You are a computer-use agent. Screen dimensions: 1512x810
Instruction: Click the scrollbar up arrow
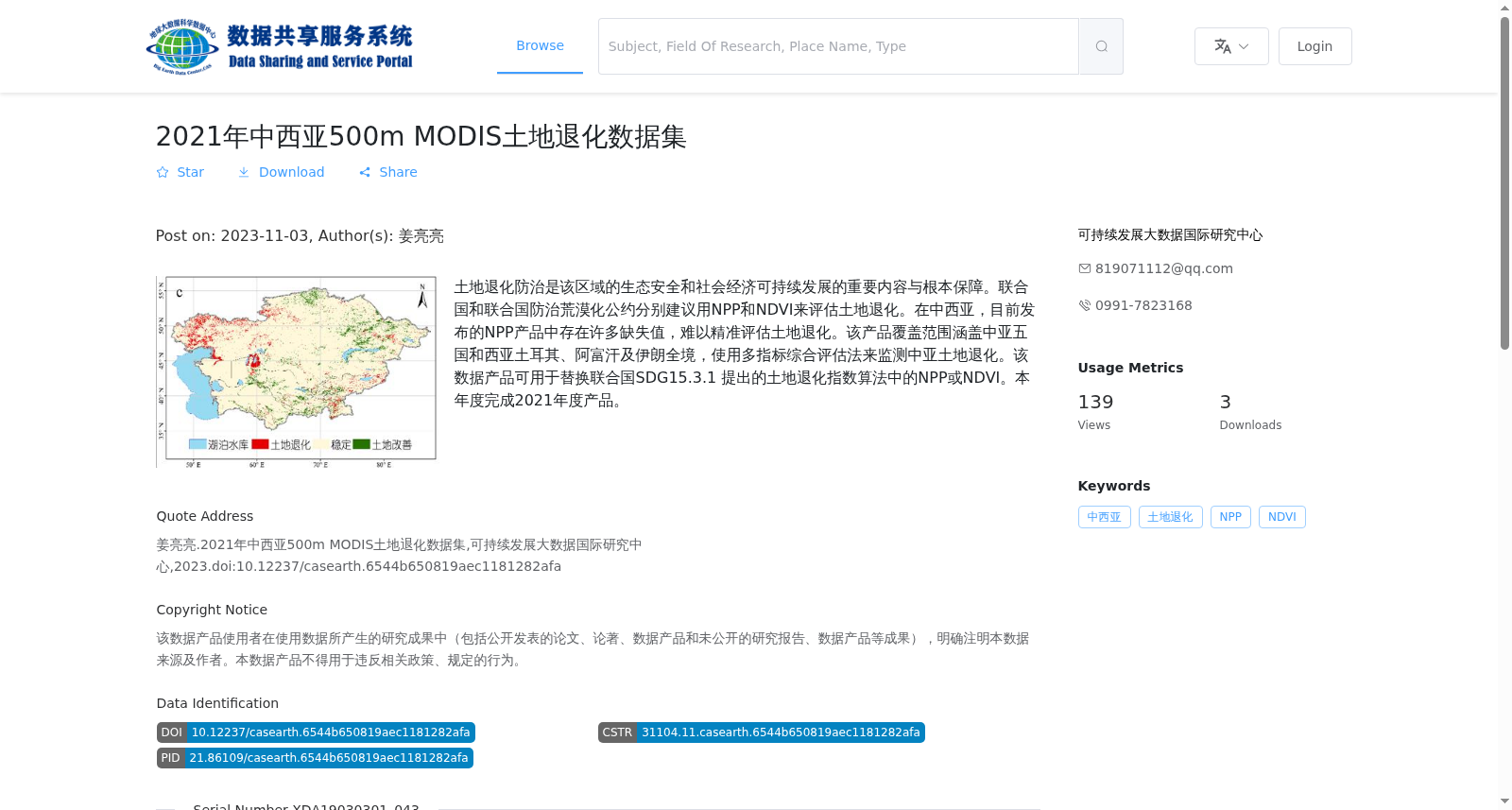point(1504,8)
